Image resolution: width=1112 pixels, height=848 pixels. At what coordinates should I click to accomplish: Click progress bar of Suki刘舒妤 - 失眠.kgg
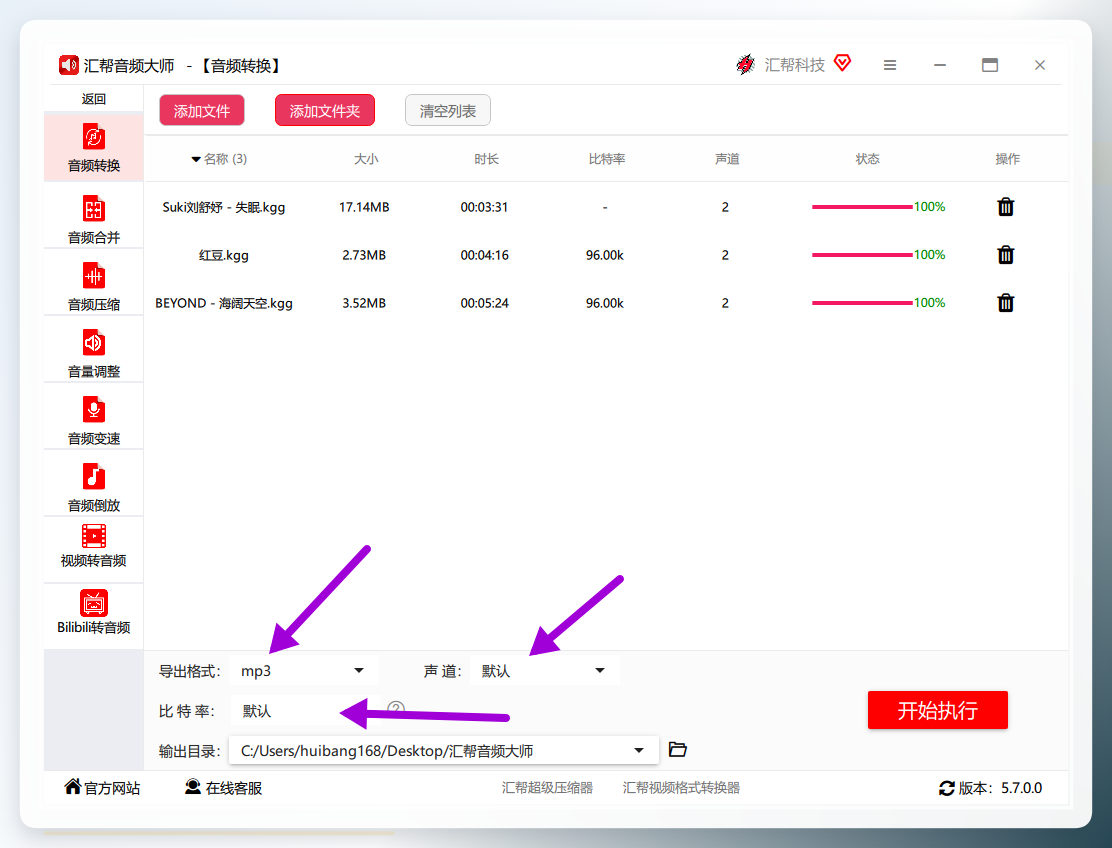coord(862,207)
